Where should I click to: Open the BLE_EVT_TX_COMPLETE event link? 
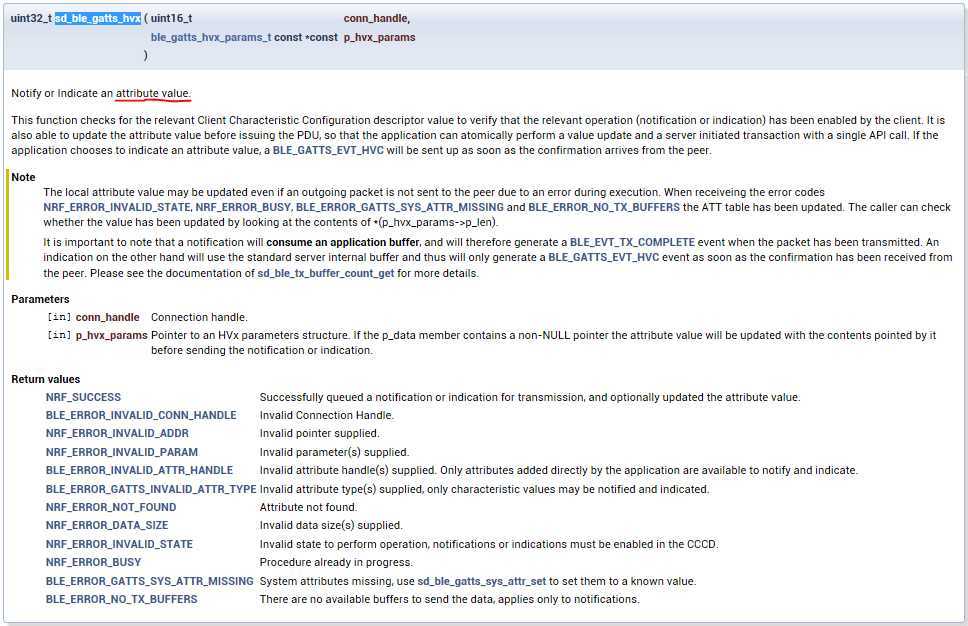pyautogui.click(x=632, y=243)
